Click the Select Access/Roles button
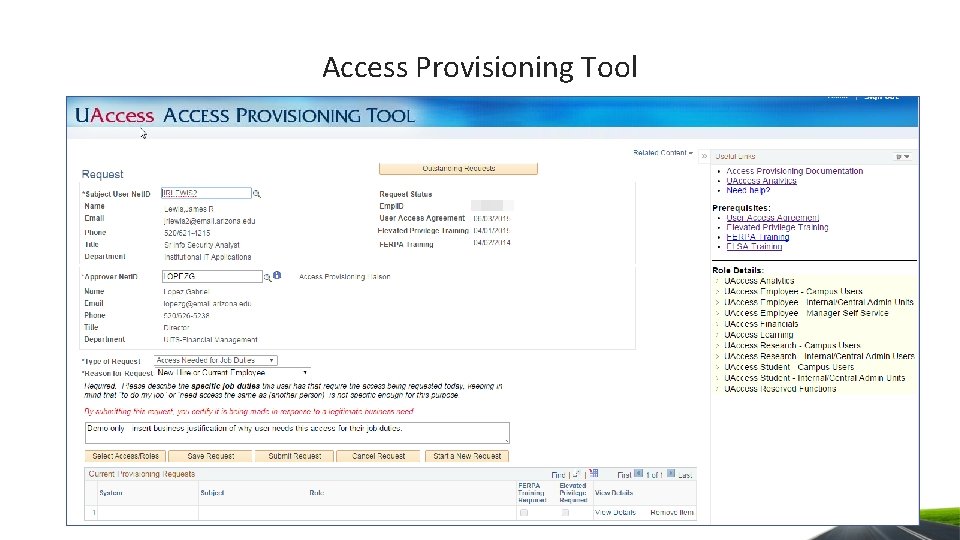960x540 pixels. point(125,456)
